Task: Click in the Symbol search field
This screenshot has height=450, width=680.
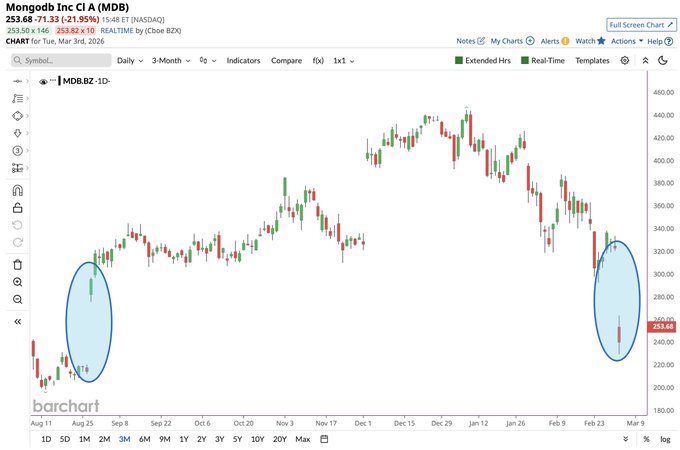Action: click(x=61, y=60)
